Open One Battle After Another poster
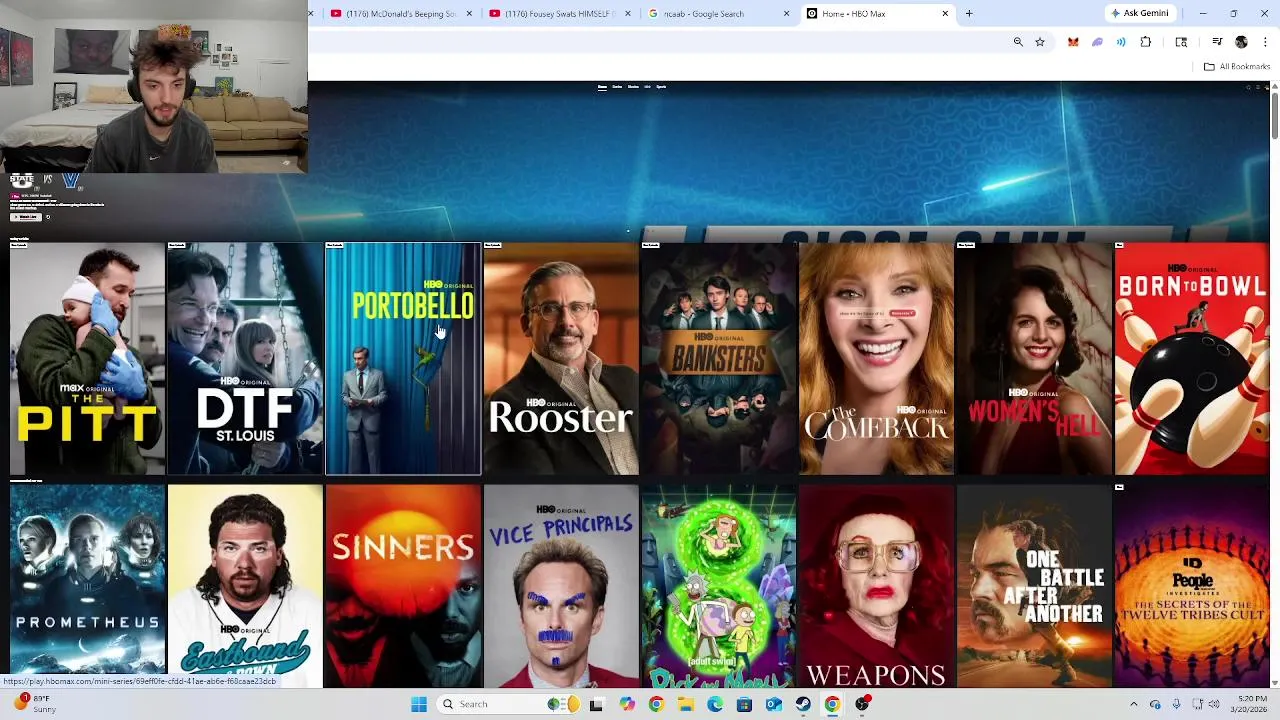Viewport: 1280px width, 720px height. tap(1034, 587)
